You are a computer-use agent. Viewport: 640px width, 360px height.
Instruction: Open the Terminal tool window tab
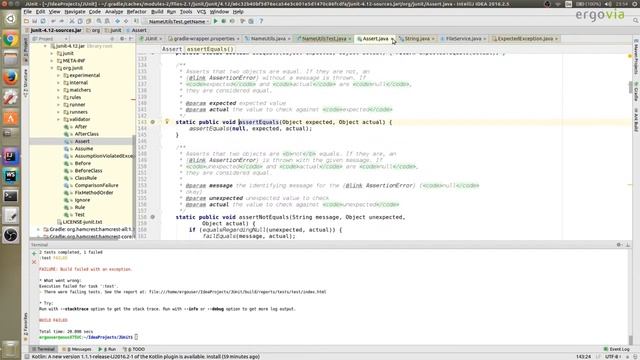[44, 349]
